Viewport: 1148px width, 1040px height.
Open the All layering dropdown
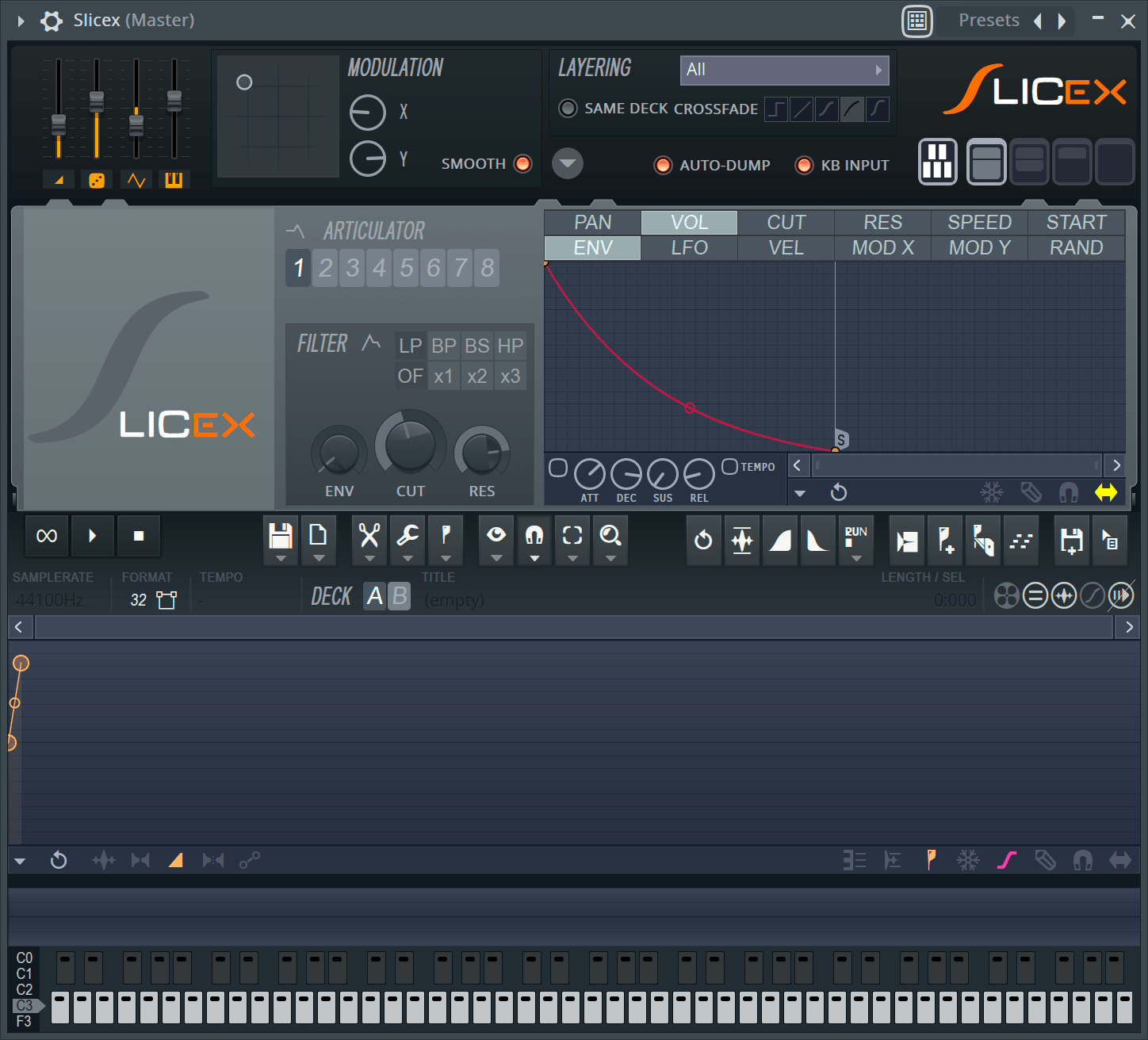point(783,70)
